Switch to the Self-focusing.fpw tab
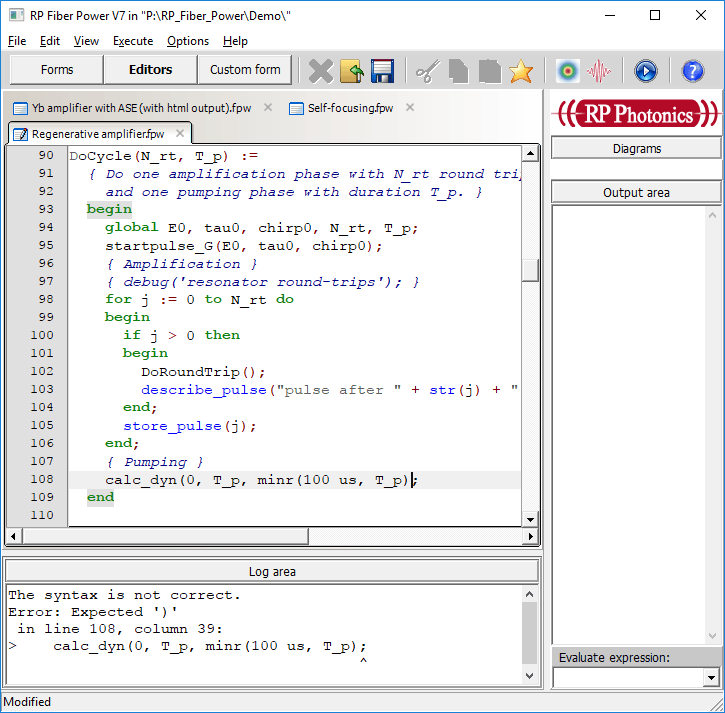This screenshot has height=713, width=725. point(350,108)
